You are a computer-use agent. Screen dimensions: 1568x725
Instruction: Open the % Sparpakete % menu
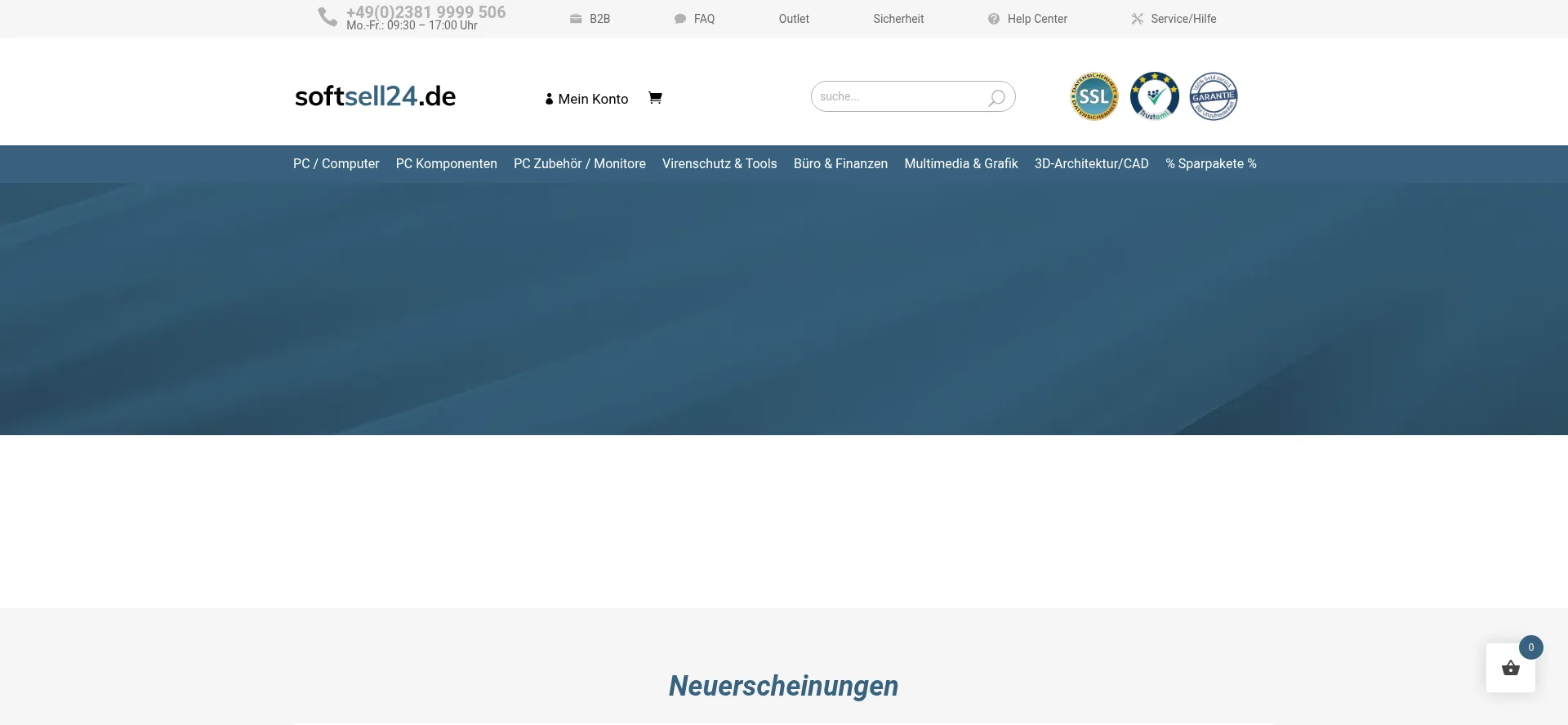(1210, 163)
